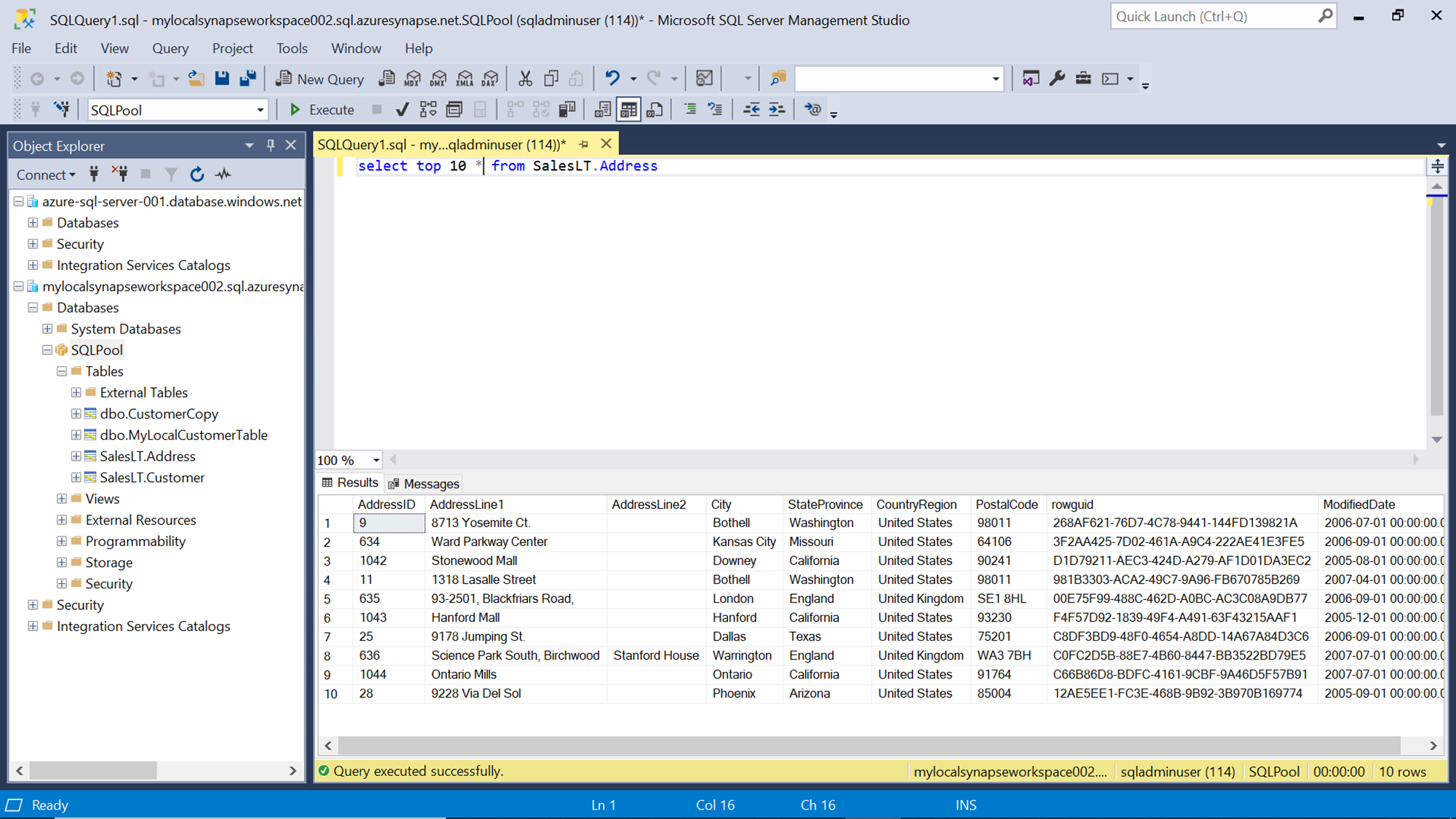This screenshot has height=819, width=1456.
Task: Toggle Results to Grid mode
Action: 628,110
